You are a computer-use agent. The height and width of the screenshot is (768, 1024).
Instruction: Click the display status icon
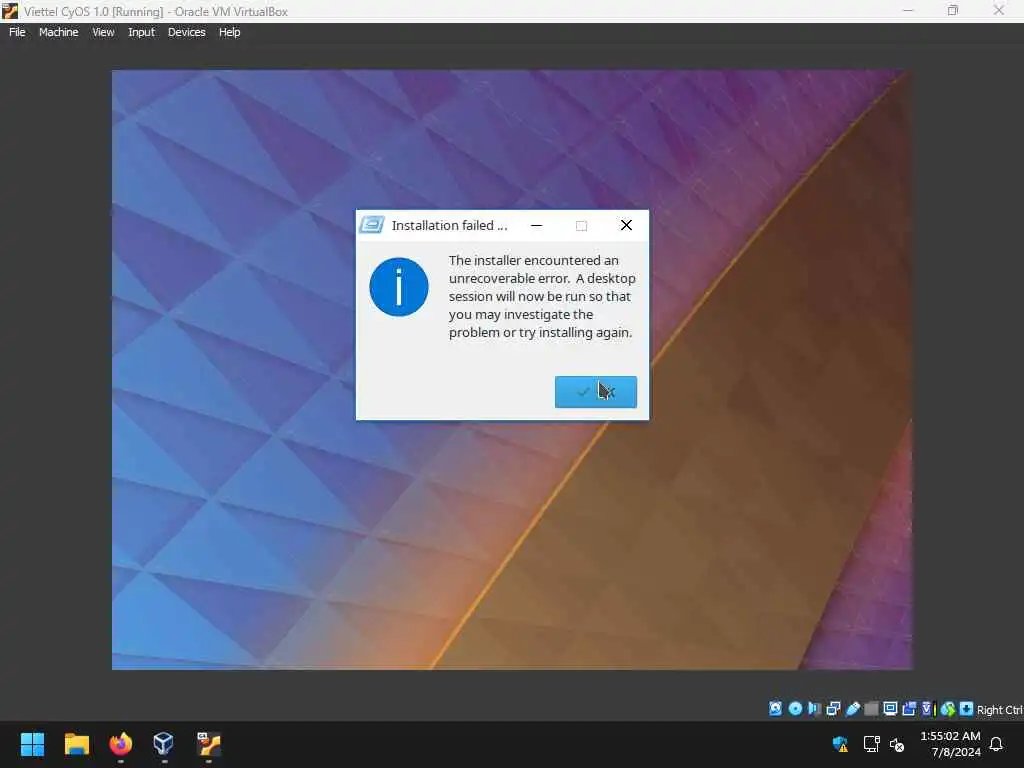(890, 709)
